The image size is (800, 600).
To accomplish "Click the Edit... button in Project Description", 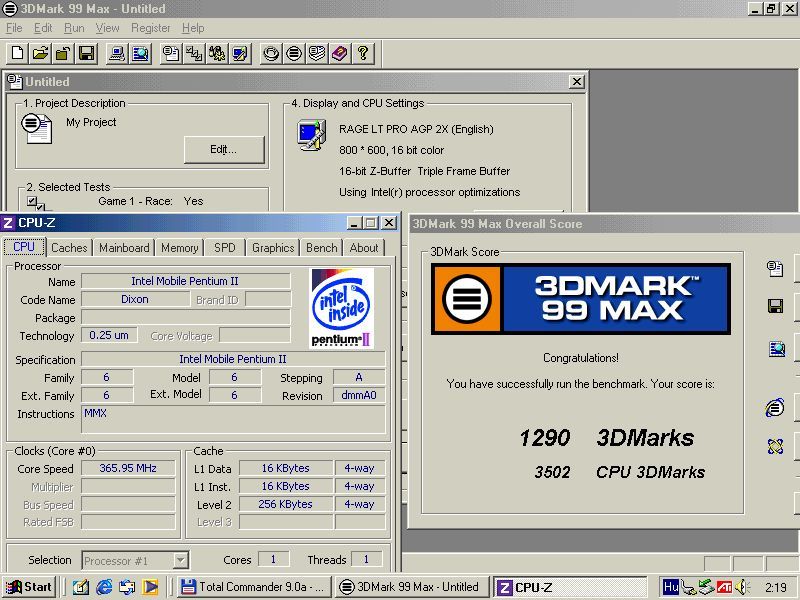I will point(224,149).
